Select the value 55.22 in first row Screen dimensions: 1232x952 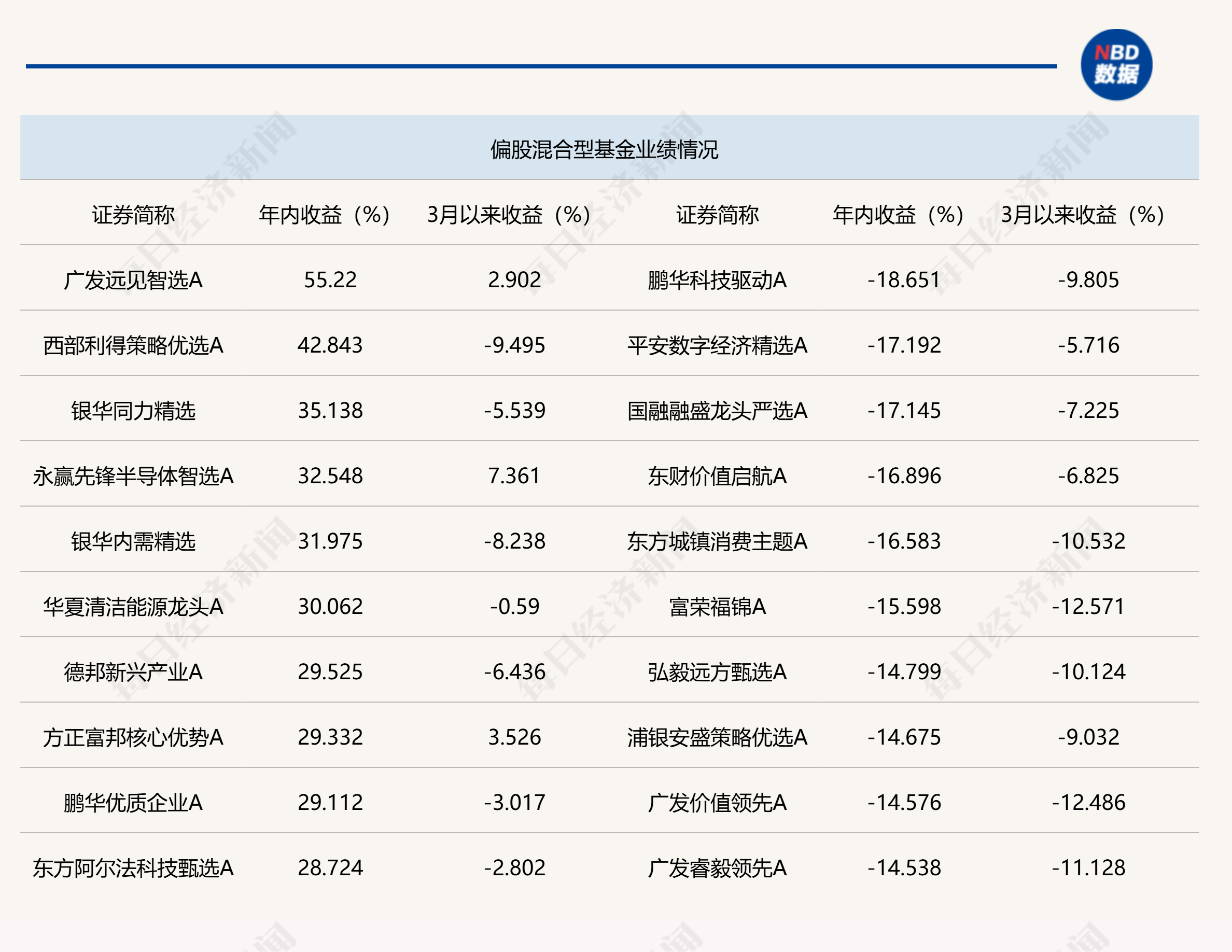[x=330, y=281]
